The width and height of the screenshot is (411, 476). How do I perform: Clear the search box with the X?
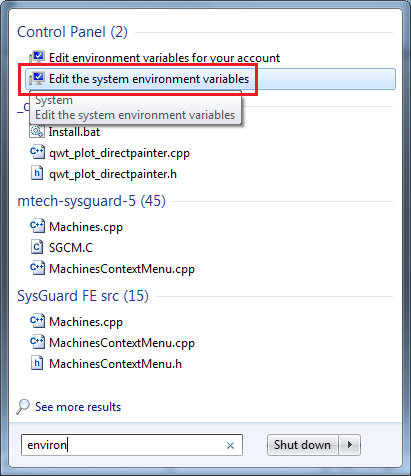230,445
